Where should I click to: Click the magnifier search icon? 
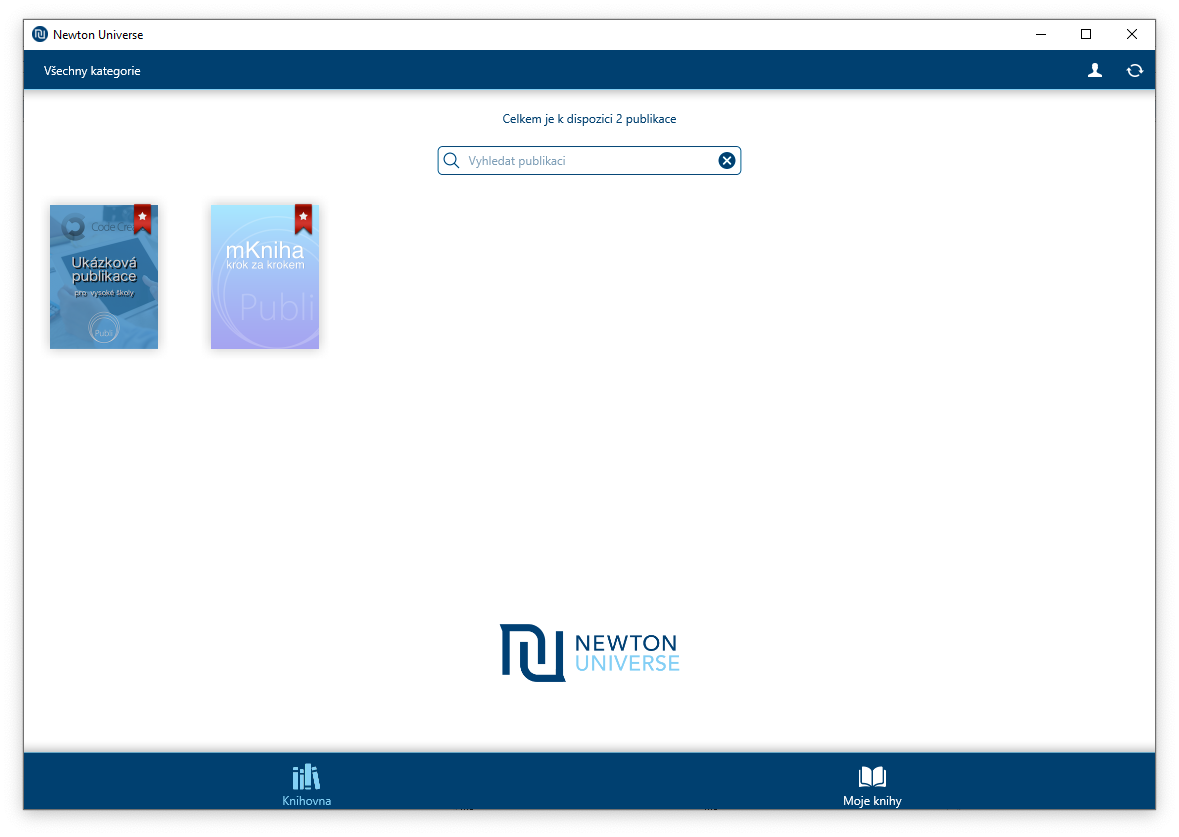[x=451, y=160]
